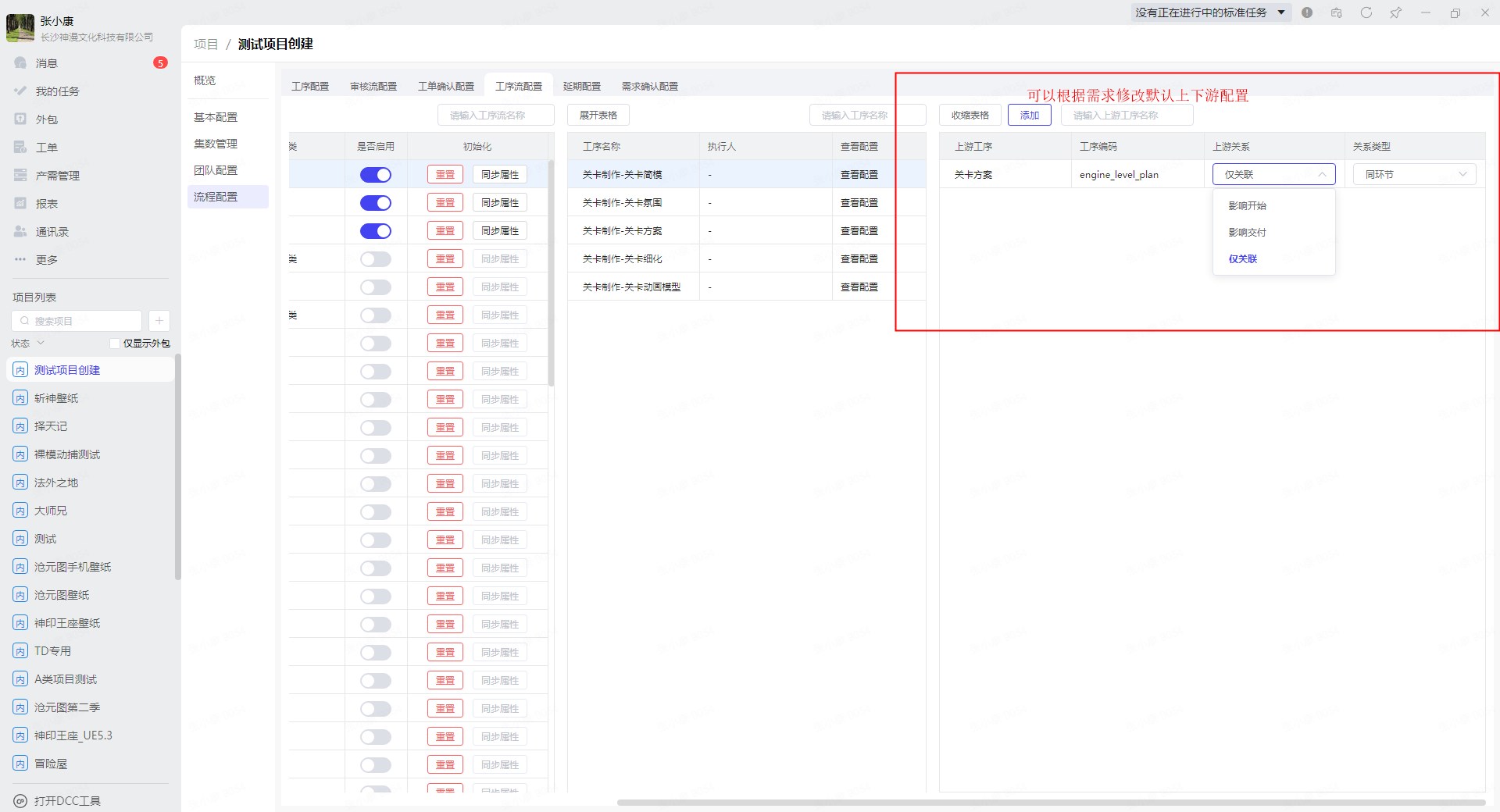Click the plus icon to add project
This screenshot has width=1500, height=812.
click(x=159, y=321)
